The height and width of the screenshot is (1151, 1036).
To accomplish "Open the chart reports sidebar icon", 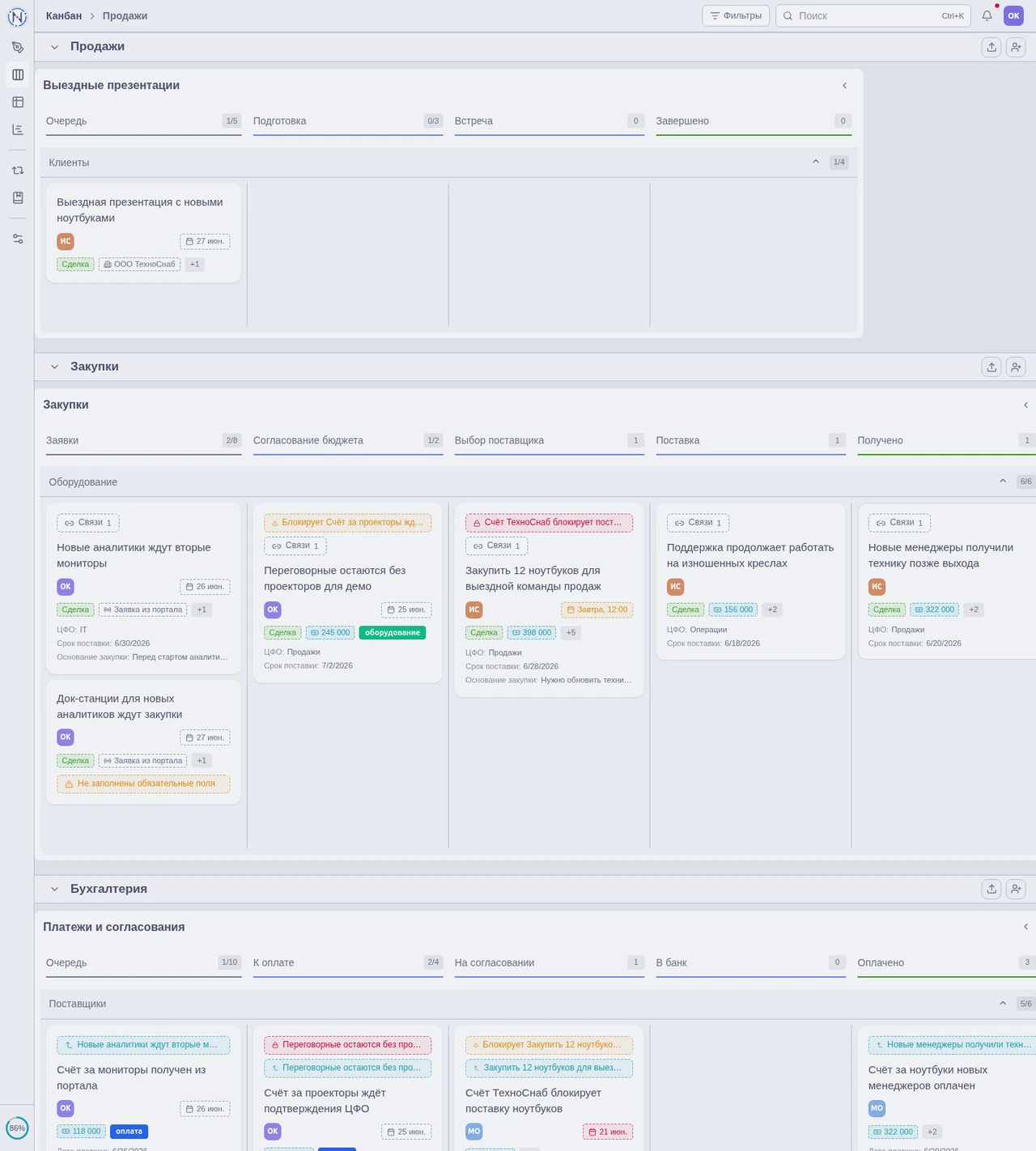I will [x=18, y=130].
